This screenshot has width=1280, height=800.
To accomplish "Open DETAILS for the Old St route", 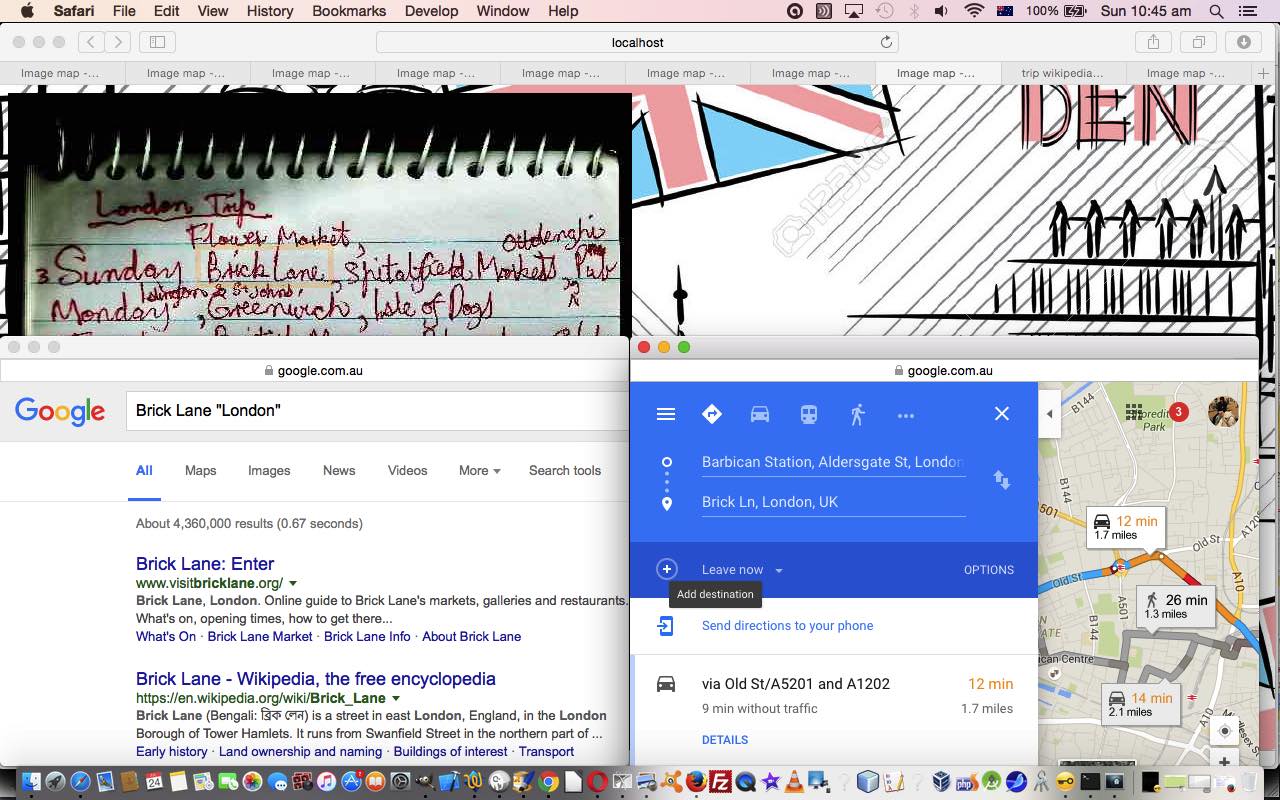I will coord(725,740).
